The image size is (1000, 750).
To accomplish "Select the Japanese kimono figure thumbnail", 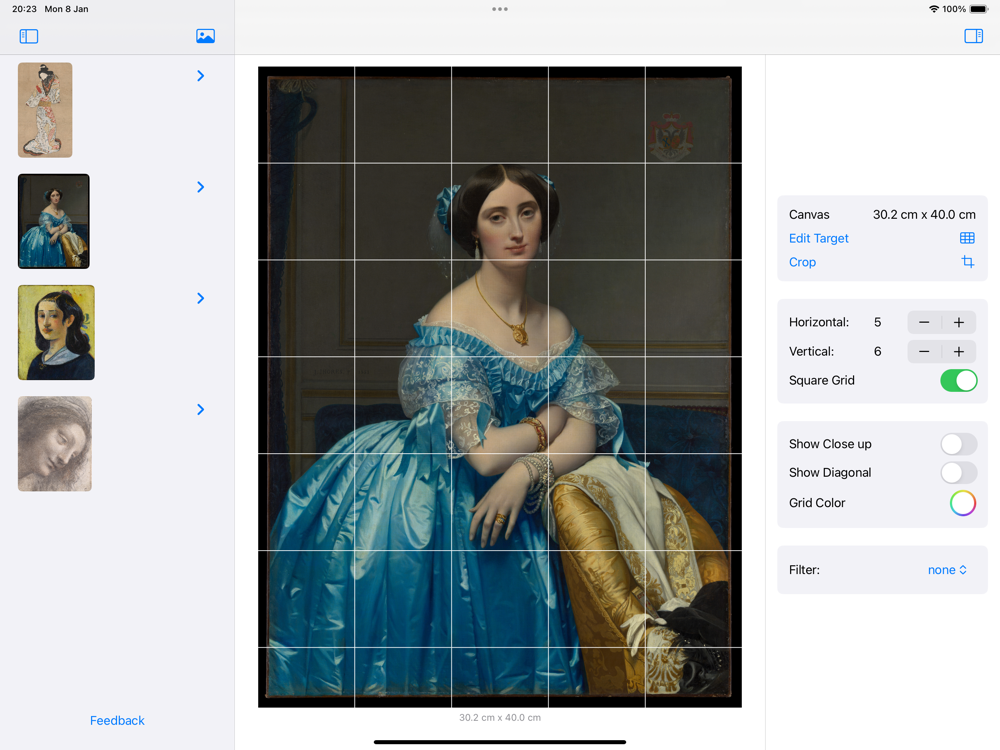I will coord(45,110).
